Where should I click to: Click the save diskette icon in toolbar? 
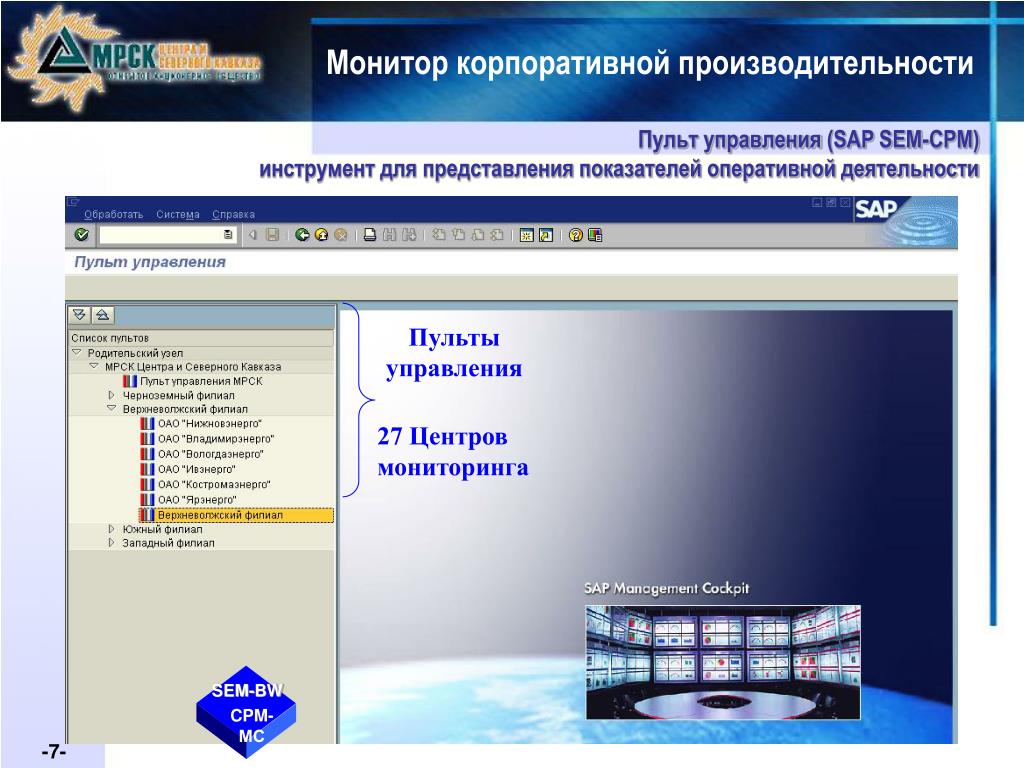pos(272,234)
